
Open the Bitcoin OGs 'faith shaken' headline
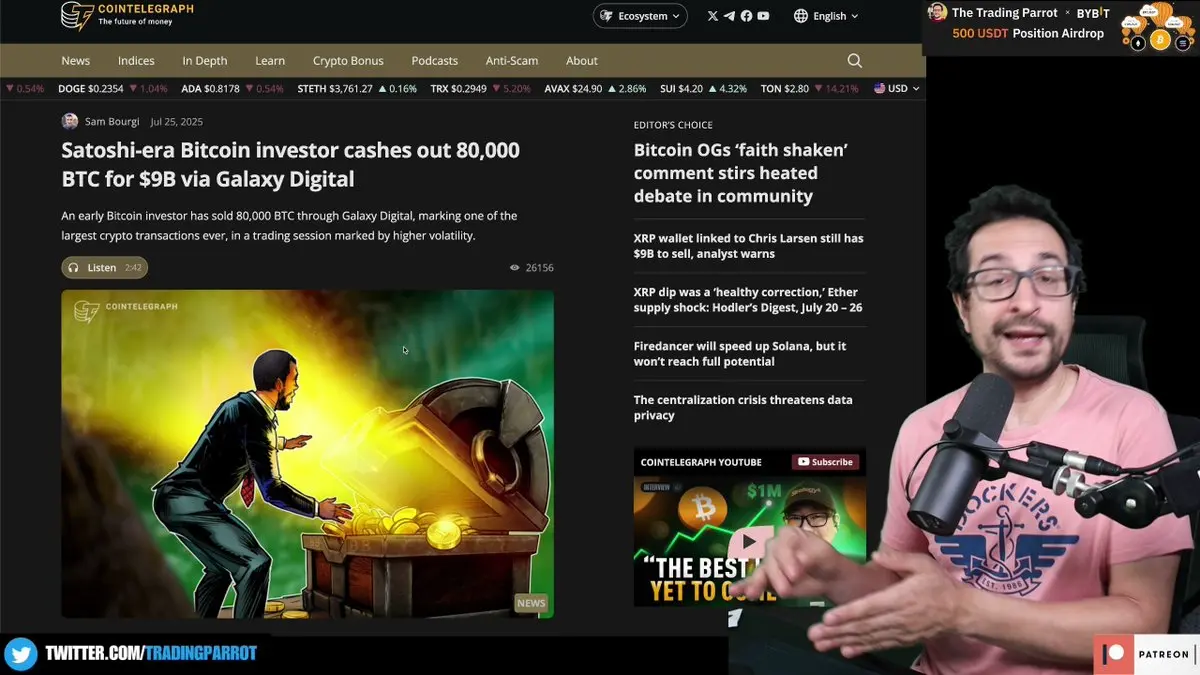[x=741, y=173]
